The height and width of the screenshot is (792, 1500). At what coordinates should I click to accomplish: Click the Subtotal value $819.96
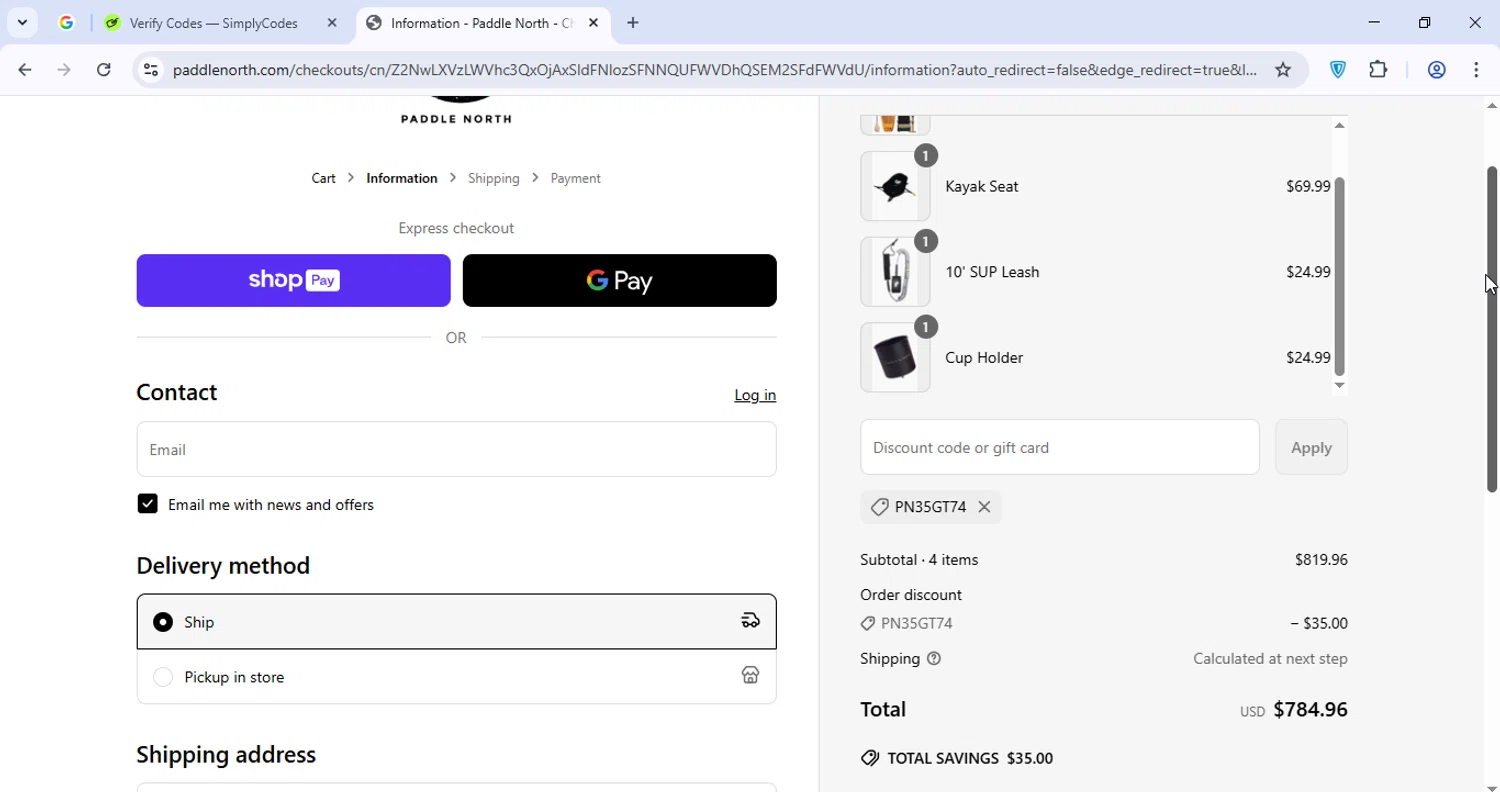(1321, 560)
